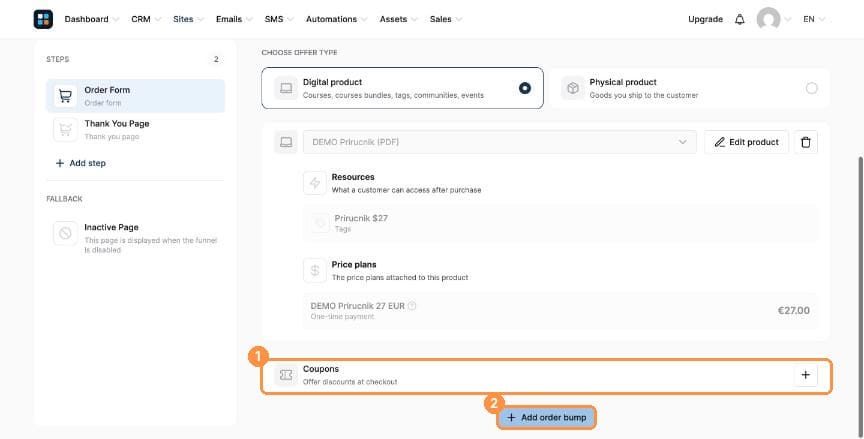
Task: Click the Physical product box icon
Action: pos(573,88)
